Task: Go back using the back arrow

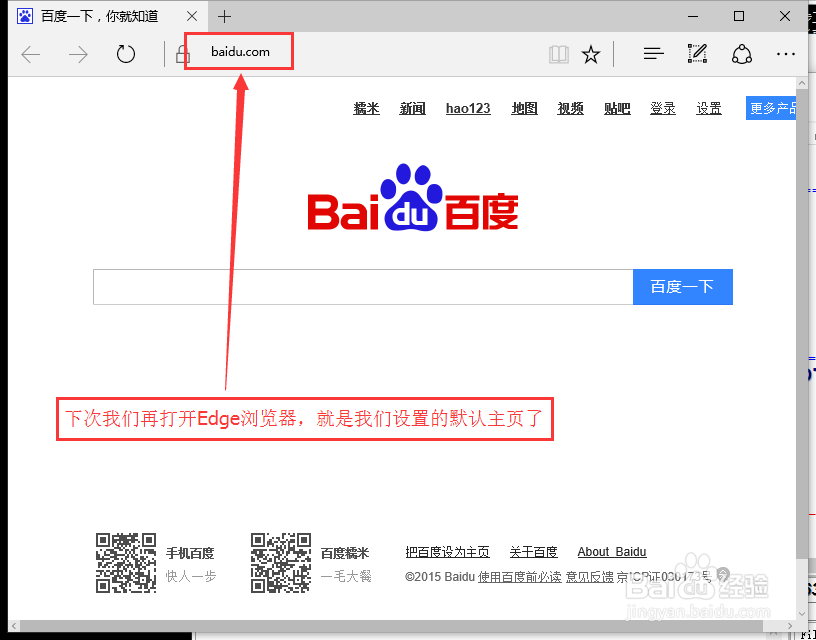Action: (31, 54)
